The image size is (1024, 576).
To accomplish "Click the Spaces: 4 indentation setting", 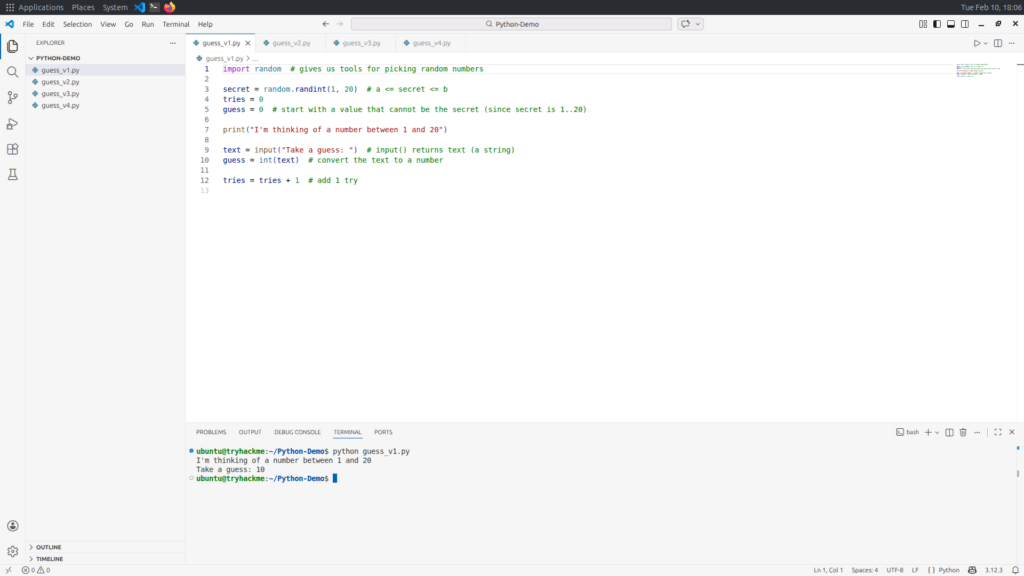I will coord(864,570).
